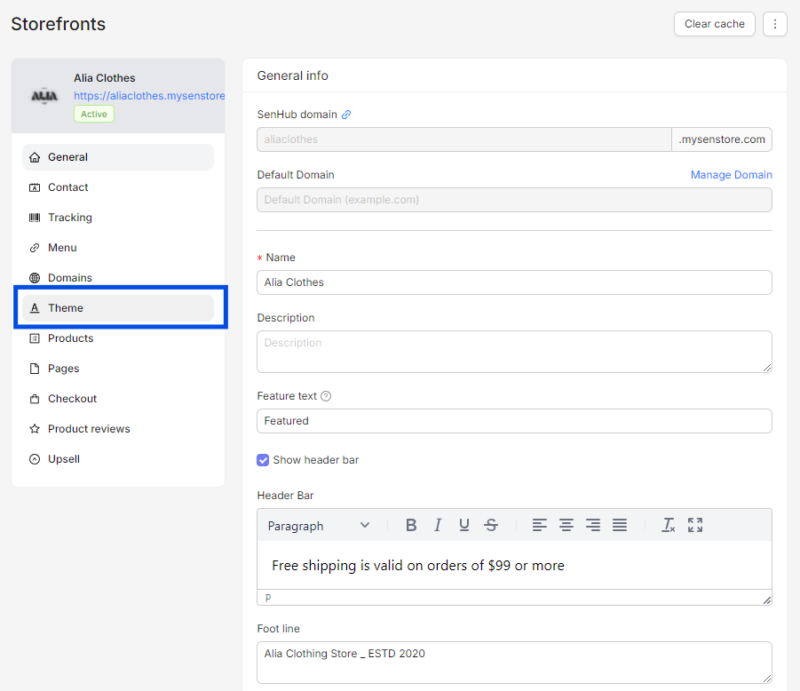The height and width of the screenshot is (691, 800).
Task: Uncheck the Show header bar checkbox
Action: tap(263, 460)
